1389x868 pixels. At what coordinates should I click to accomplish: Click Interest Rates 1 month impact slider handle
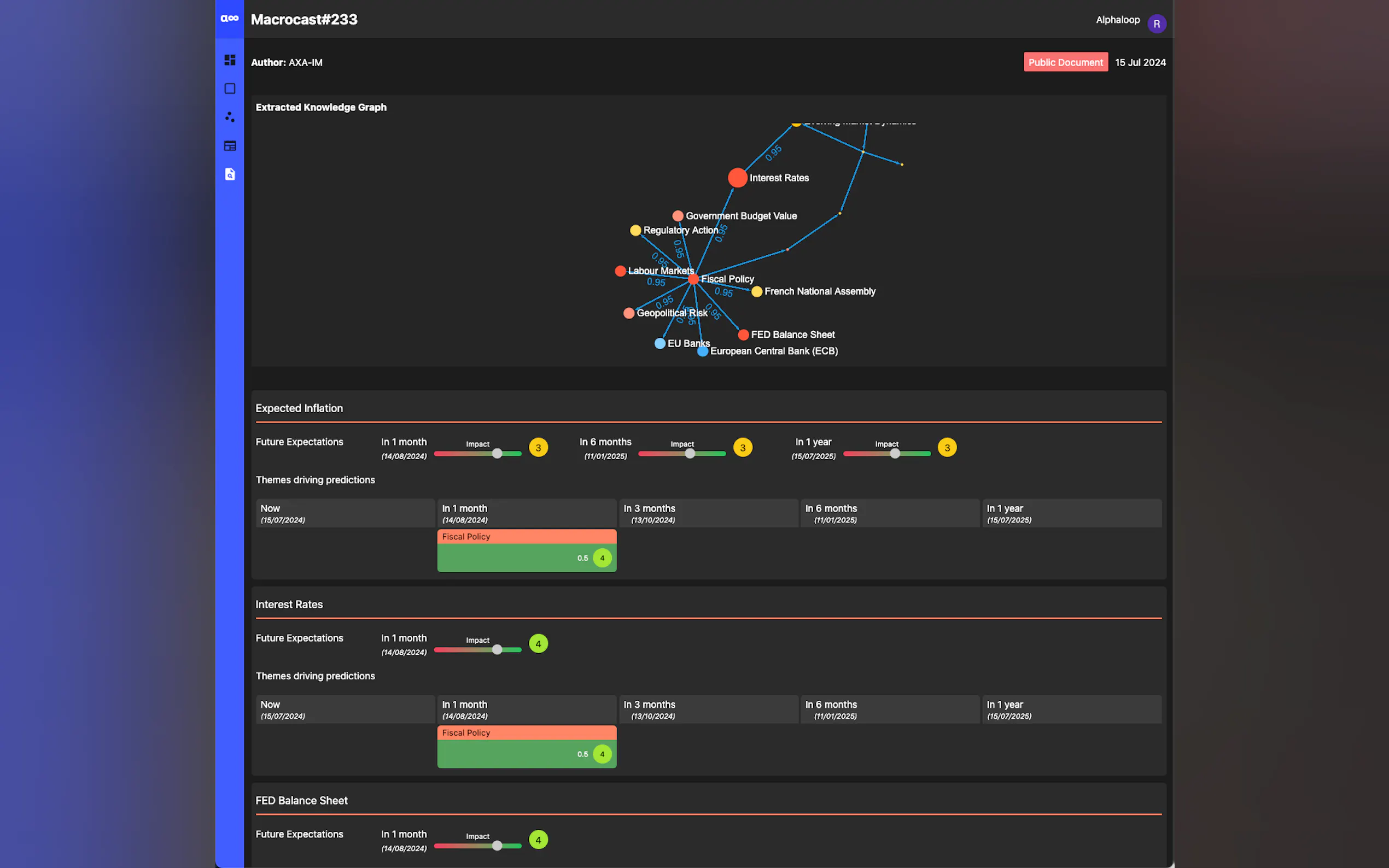point(497,649)
